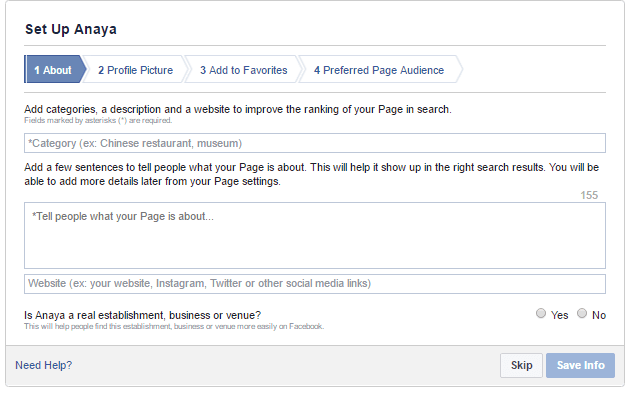Image resolution: width=635 pixels, height=396 pixels.
Task: Click the Skip button
Action: (x=521, y=365)
